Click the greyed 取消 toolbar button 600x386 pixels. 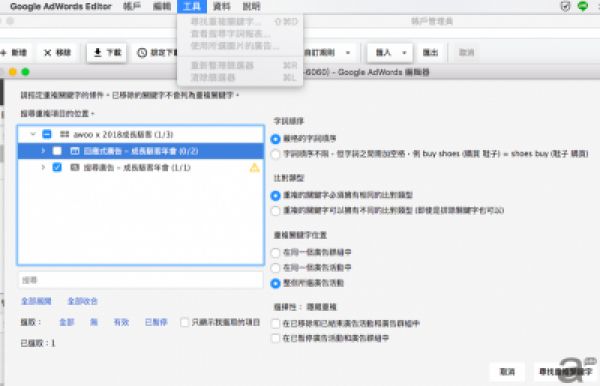(x=466, y=52)
